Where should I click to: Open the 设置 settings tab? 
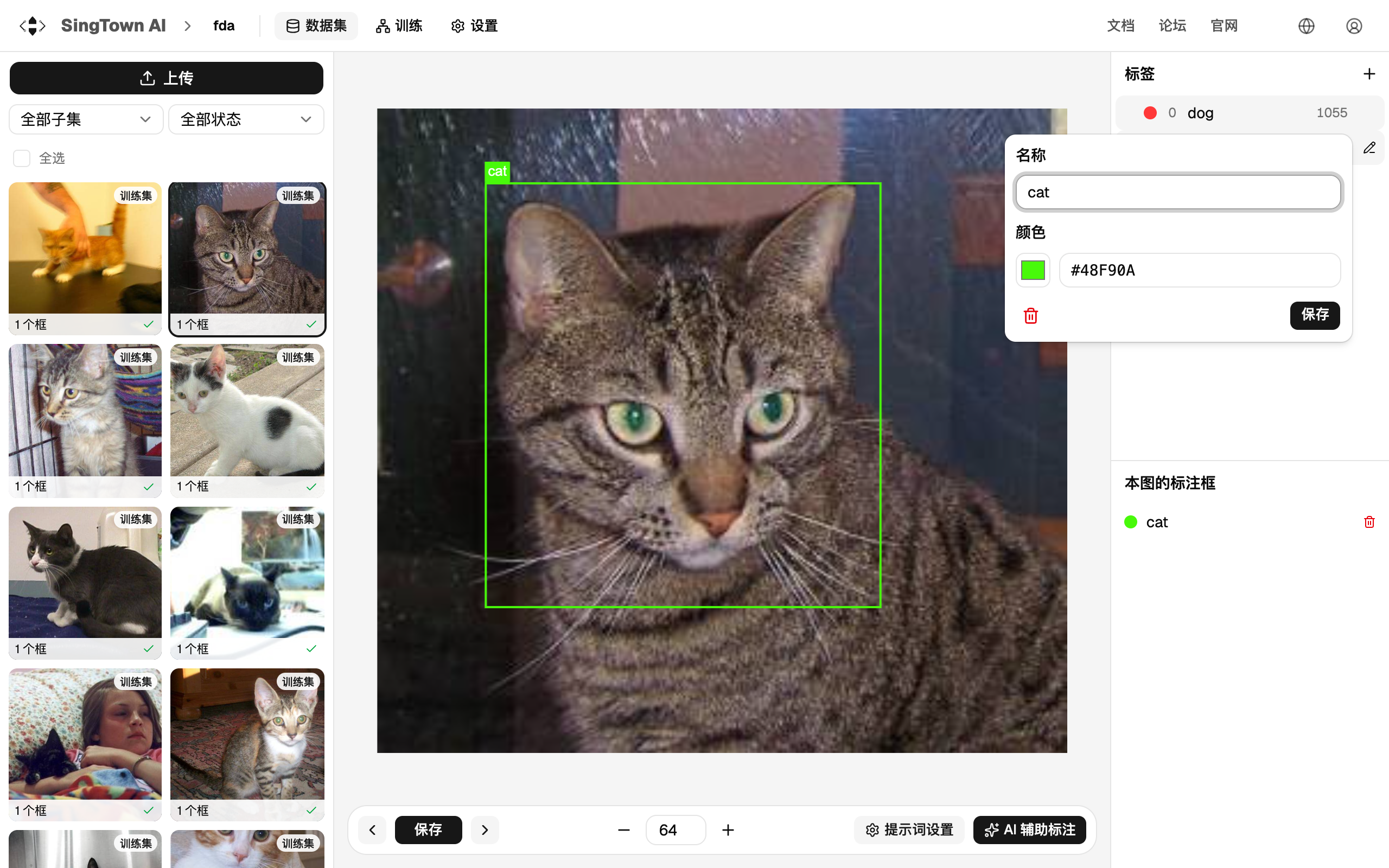tap(475, 26)
